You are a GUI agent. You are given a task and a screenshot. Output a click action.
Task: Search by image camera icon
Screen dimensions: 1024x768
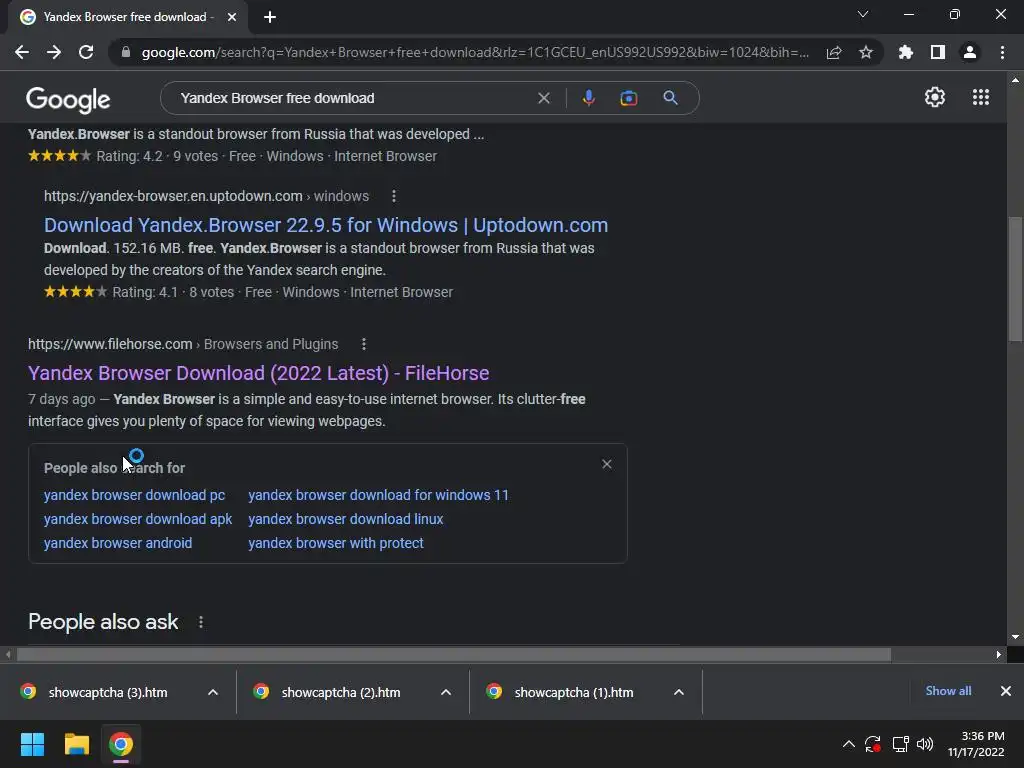628,98
